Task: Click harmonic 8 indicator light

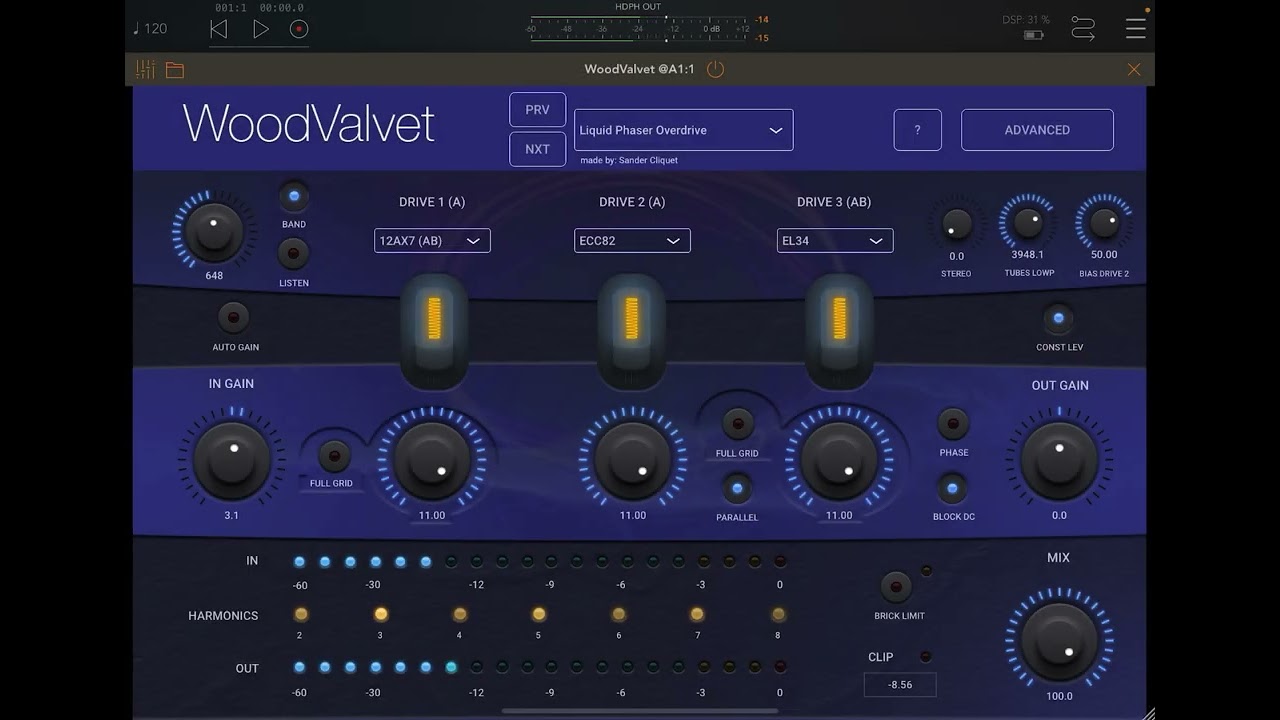Action: click(x=778, y=614)
